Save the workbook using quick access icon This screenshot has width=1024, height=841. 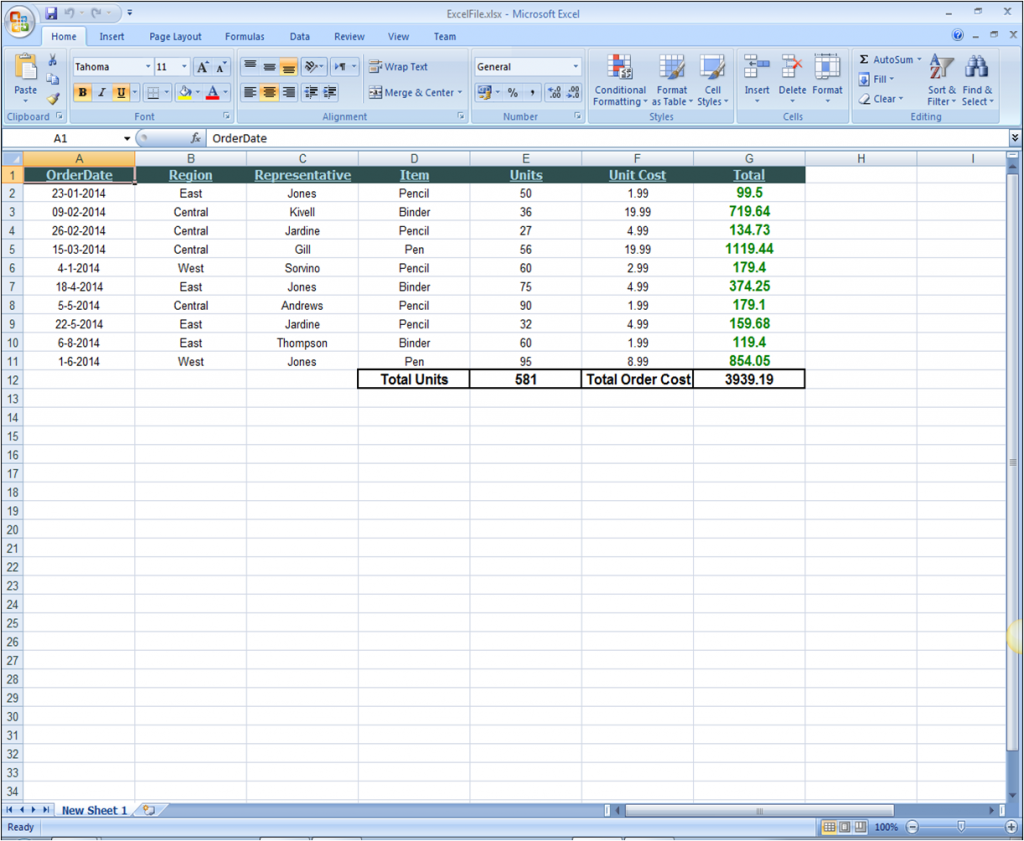click(x=51, y=14)
